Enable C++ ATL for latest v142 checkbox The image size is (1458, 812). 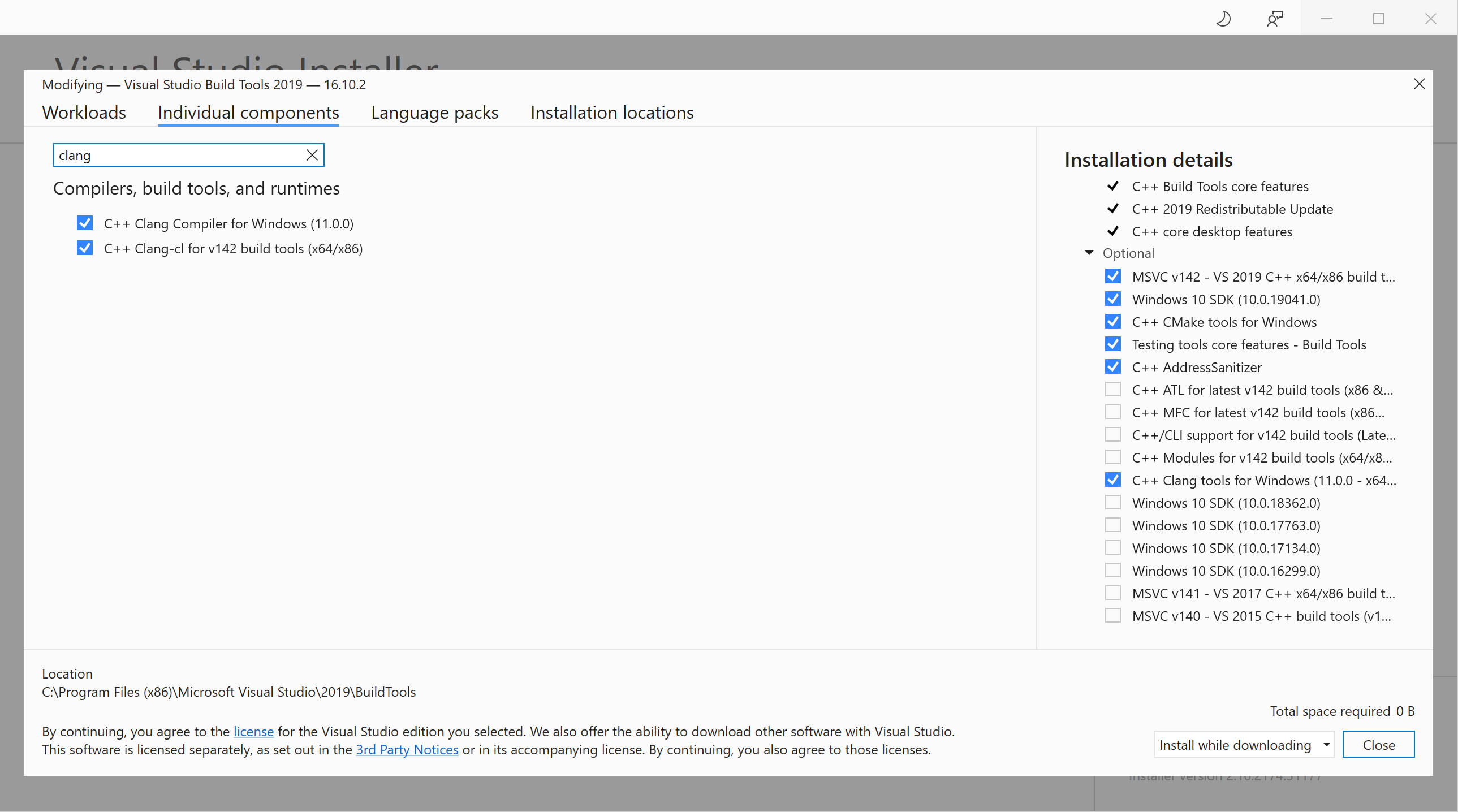click(x=1113, y=390)
